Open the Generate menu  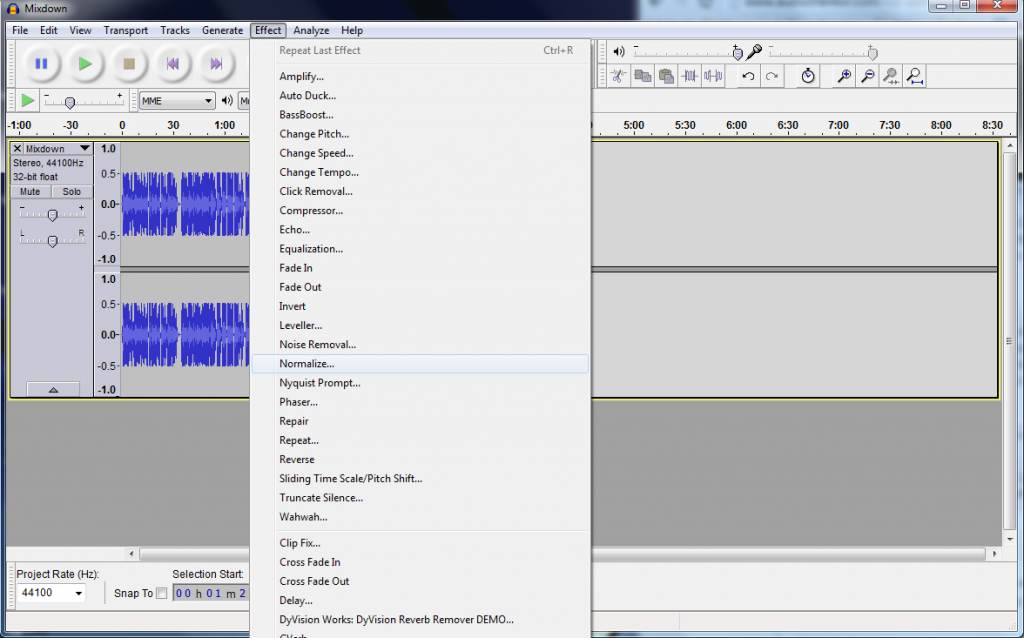click(x=222, y=30)
